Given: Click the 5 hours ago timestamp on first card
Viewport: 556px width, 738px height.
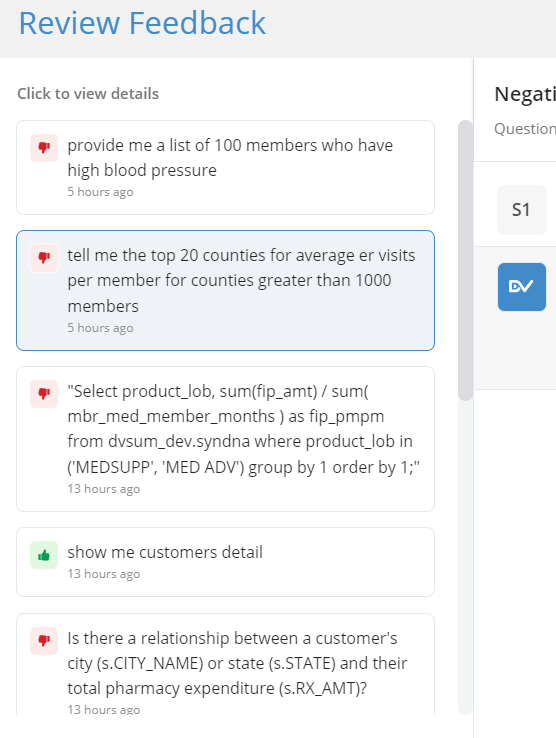Looking at the screenshot, I should (x=100, y=192).
